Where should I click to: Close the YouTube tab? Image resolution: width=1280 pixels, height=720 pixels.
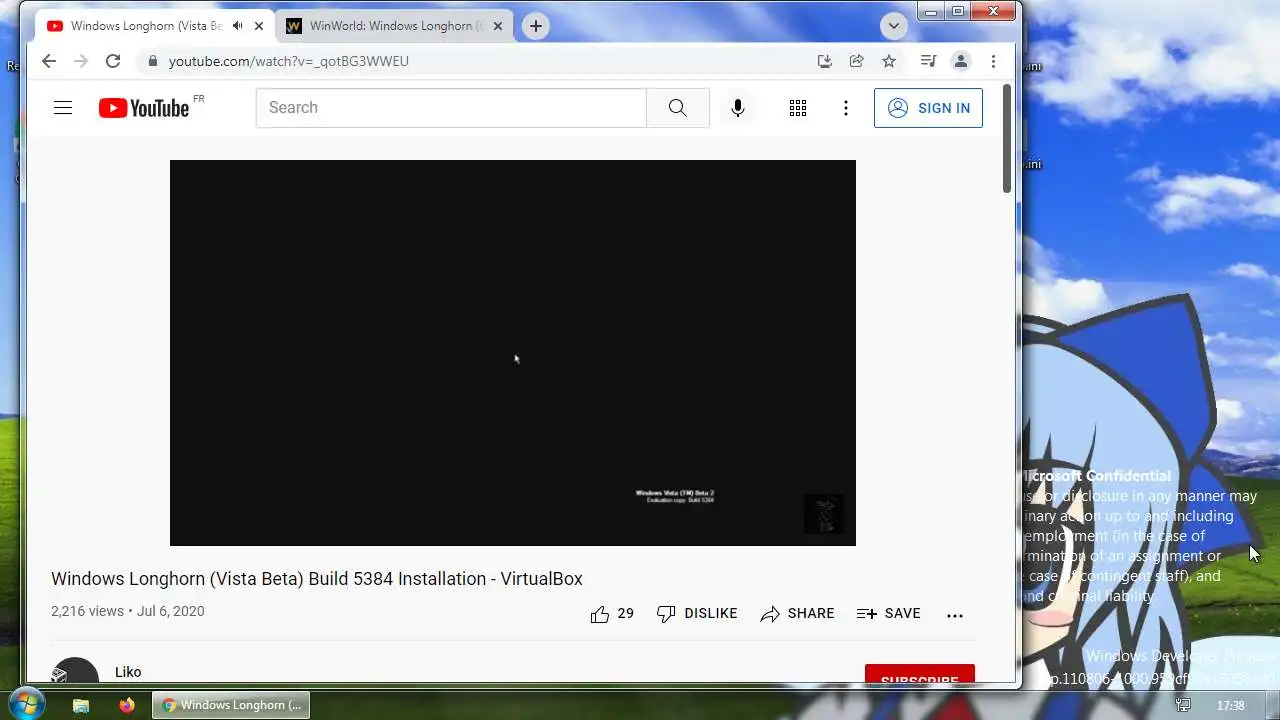click(x=259, y=26)
